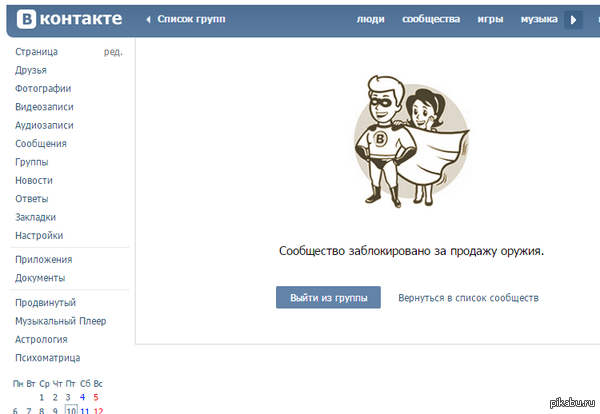The height and width of the screenshot is (414, 600).
Task: Open the 'Психоматрица' app link
Action: [48, 358]
